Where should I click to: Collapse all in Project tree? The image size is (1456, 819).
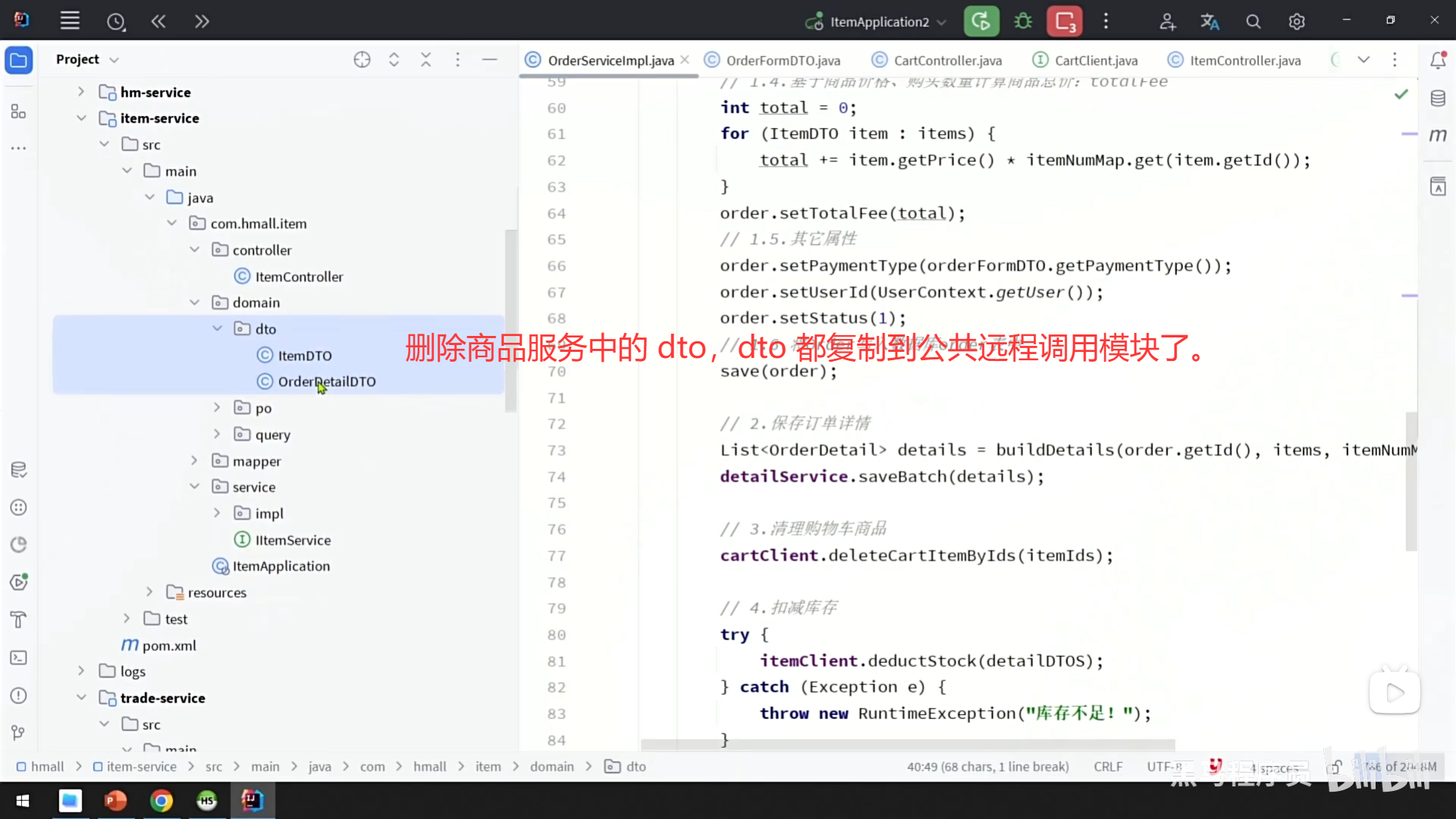425,60
